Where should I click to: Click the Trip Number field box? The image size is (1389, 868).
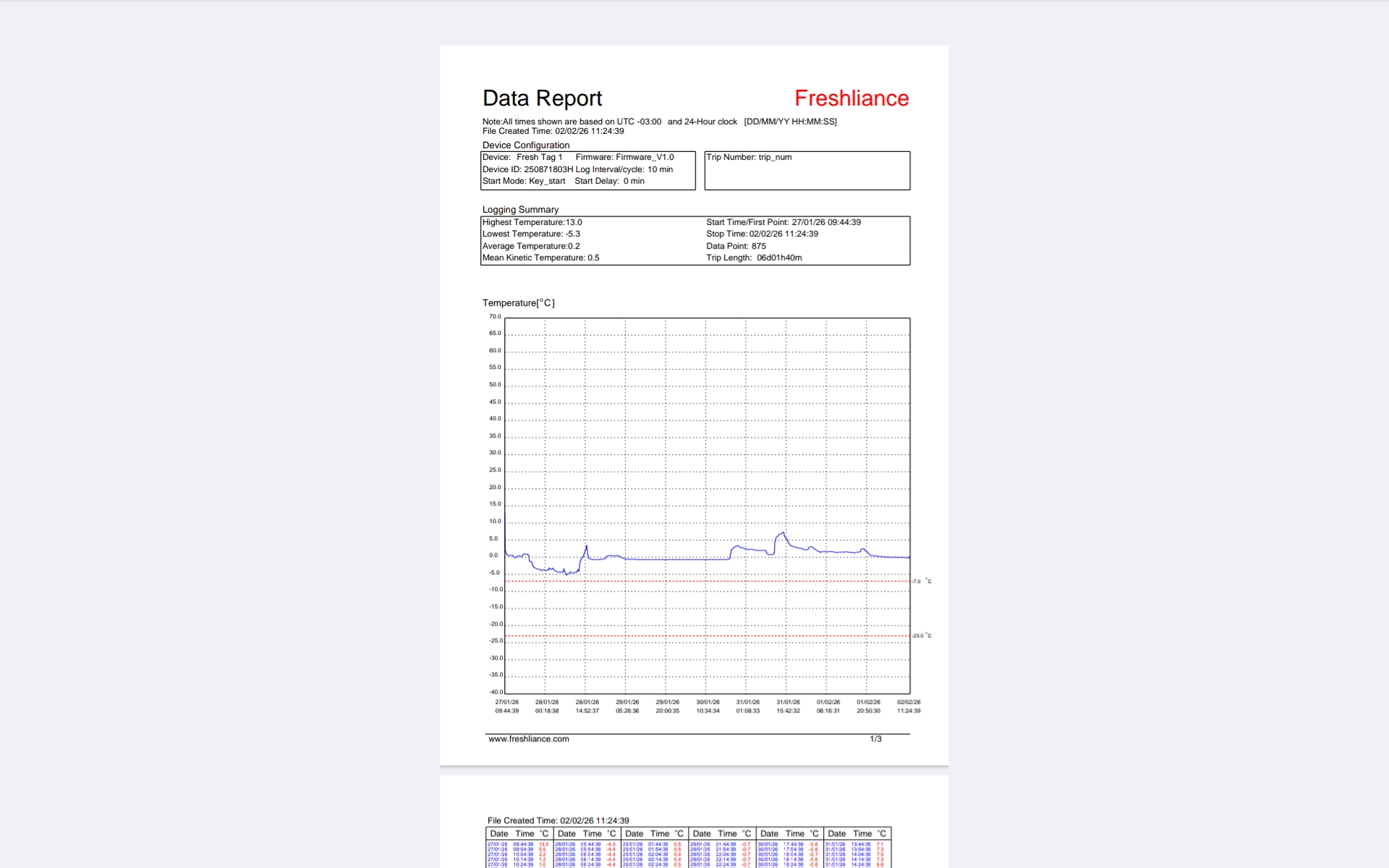tap(807, 171)
